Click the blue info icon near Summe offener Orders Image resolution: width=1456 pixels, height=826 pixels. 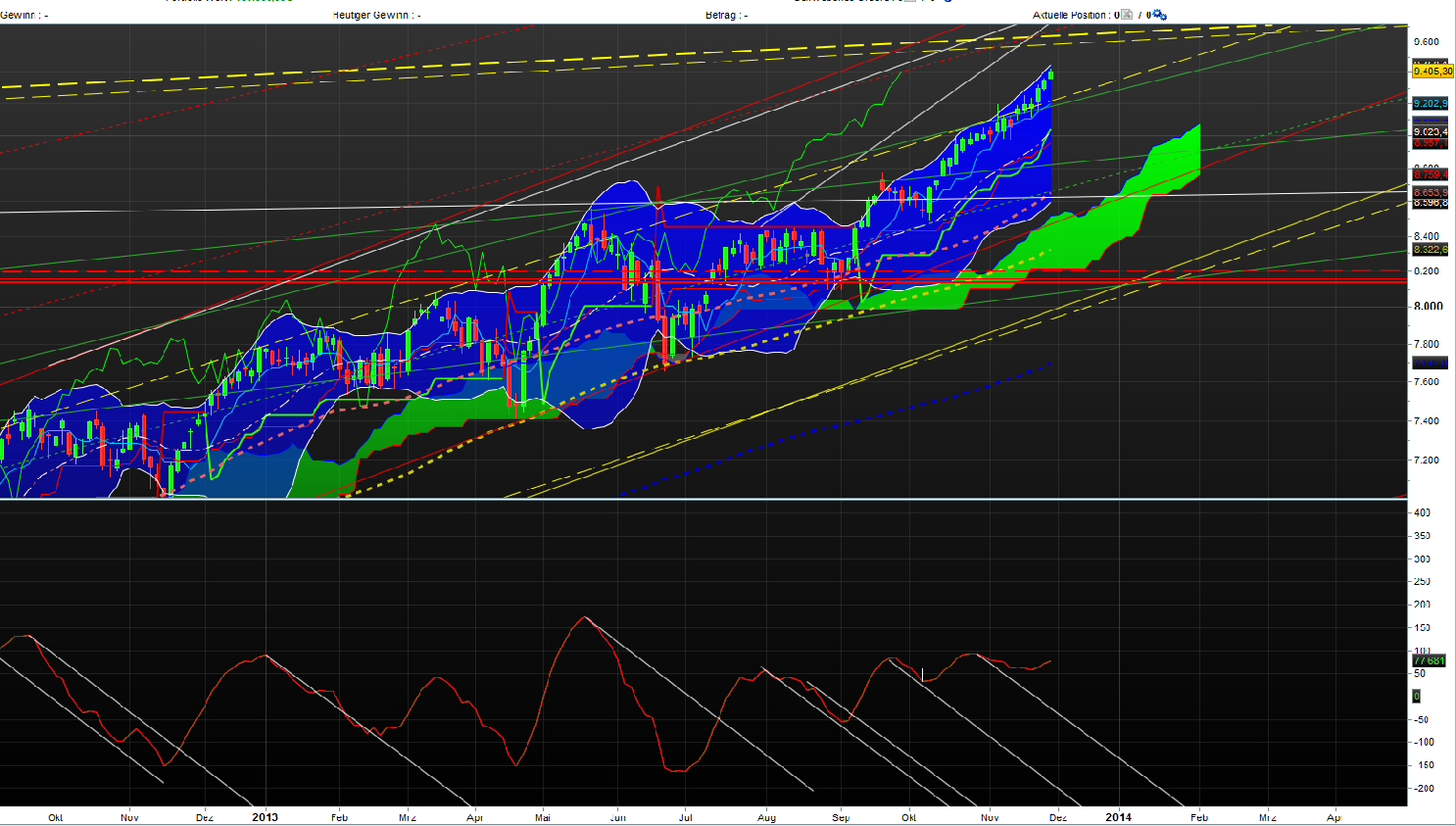[x=948, y=3]
